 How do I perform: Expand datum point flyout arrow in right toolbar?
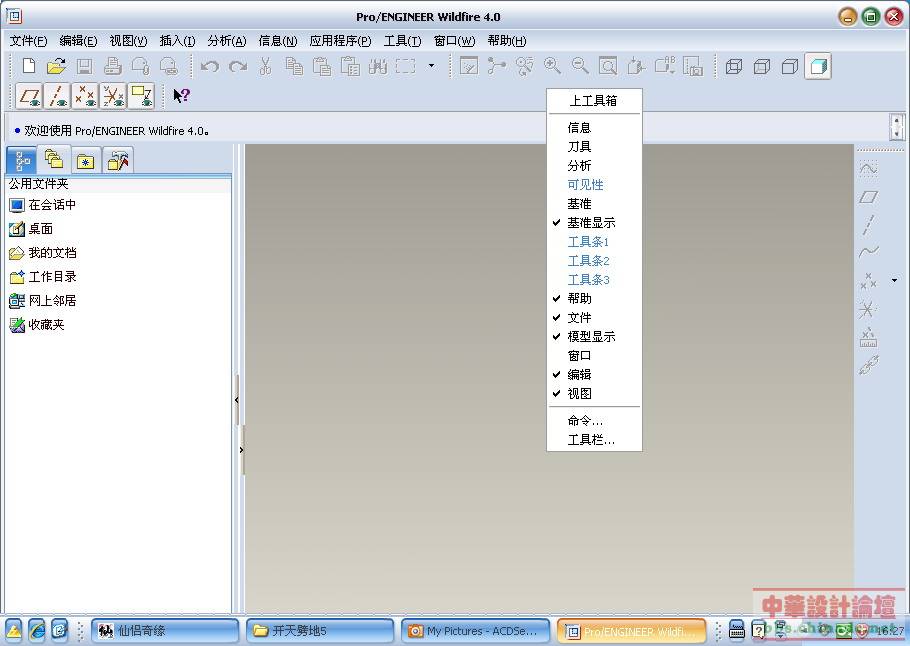click(x=894, y=280)
